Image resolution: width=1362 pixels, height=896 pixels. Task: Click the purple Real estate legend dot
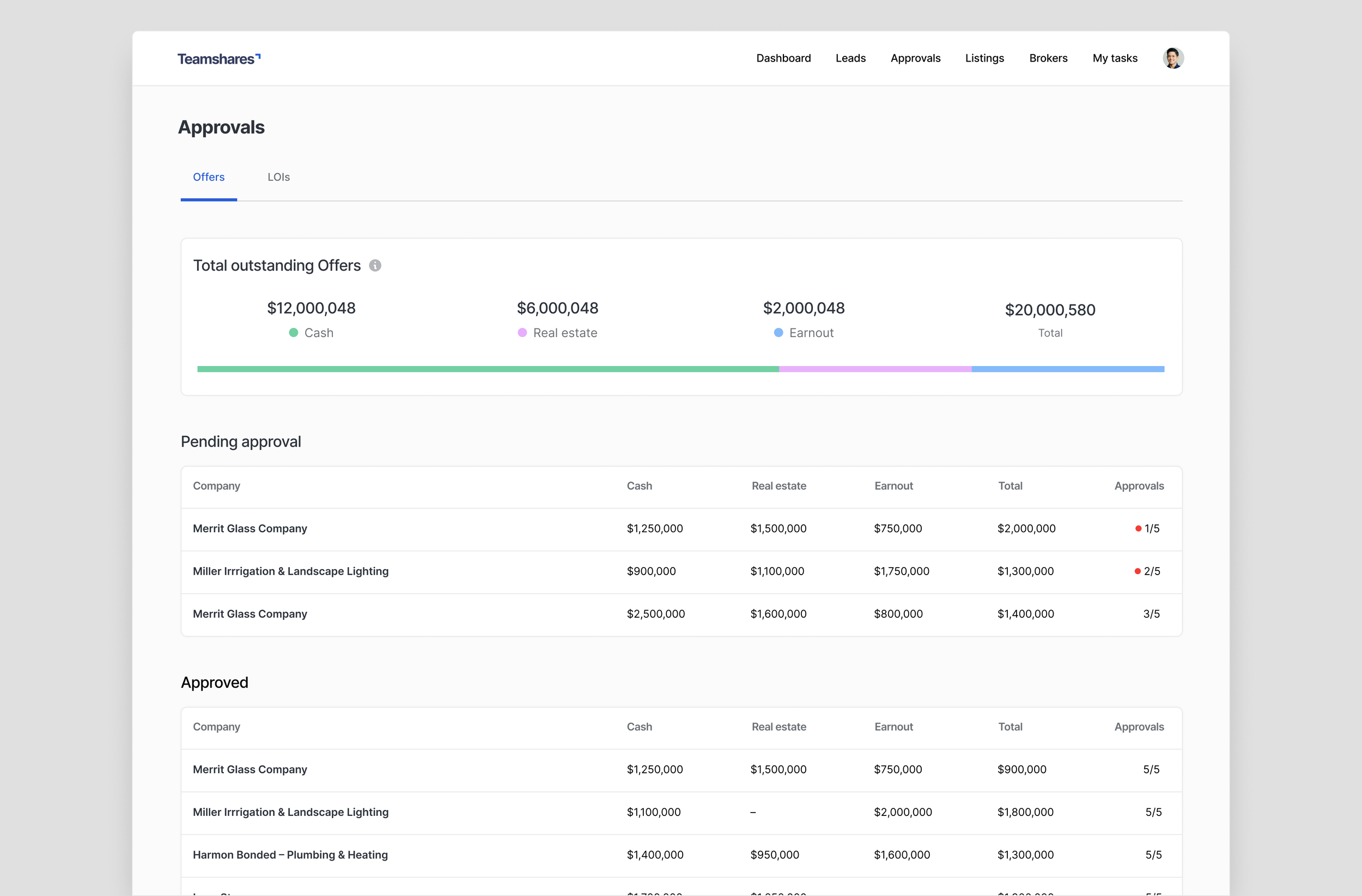pos(522,333)
